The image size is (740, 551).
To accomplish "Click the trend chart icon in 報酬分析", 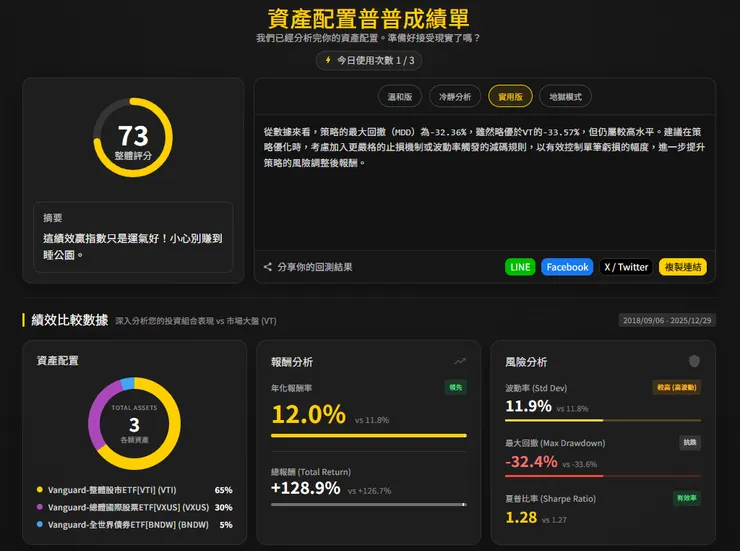I will click(460, 361).
